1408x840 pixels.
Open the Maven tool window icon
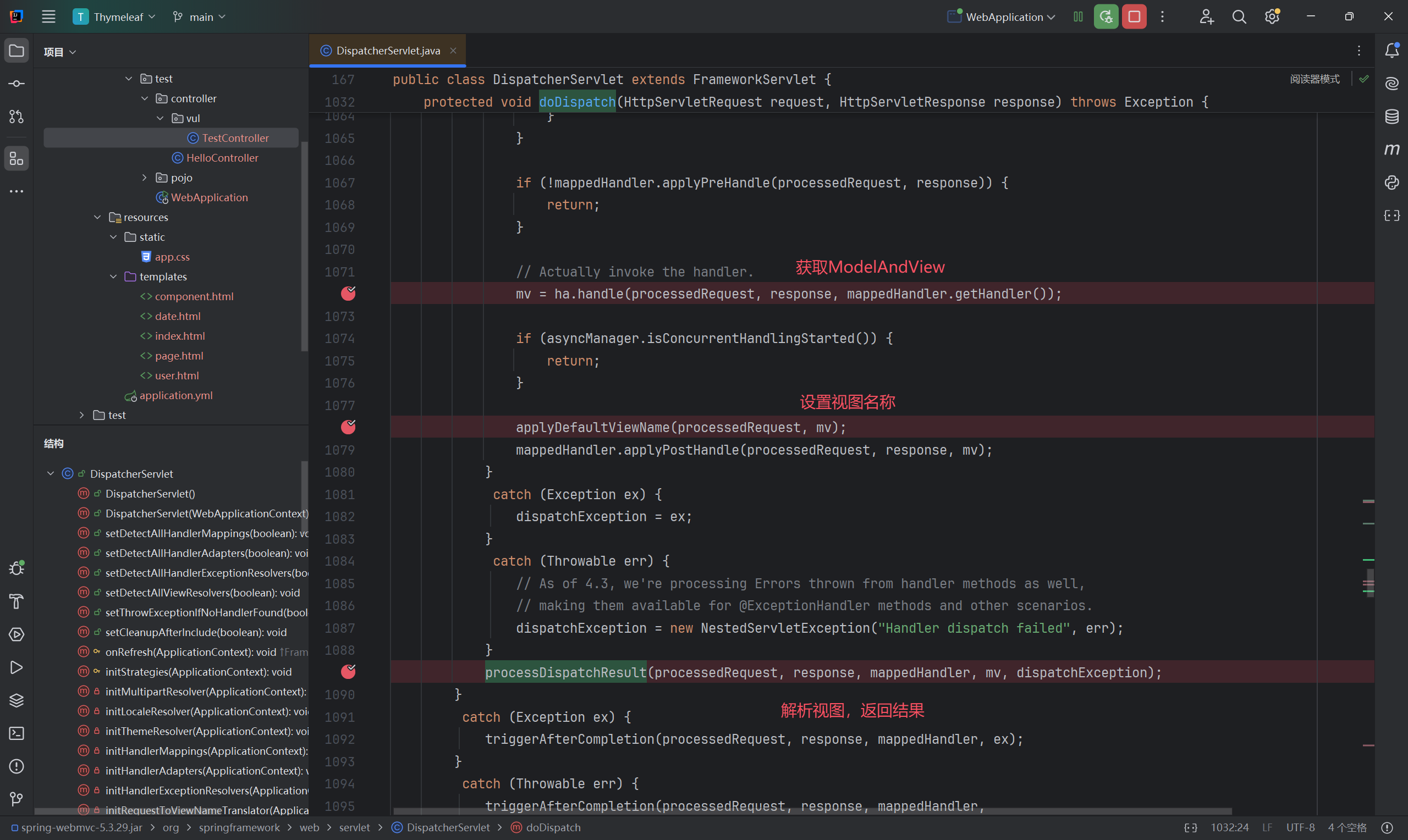(x=1391, y=150)
